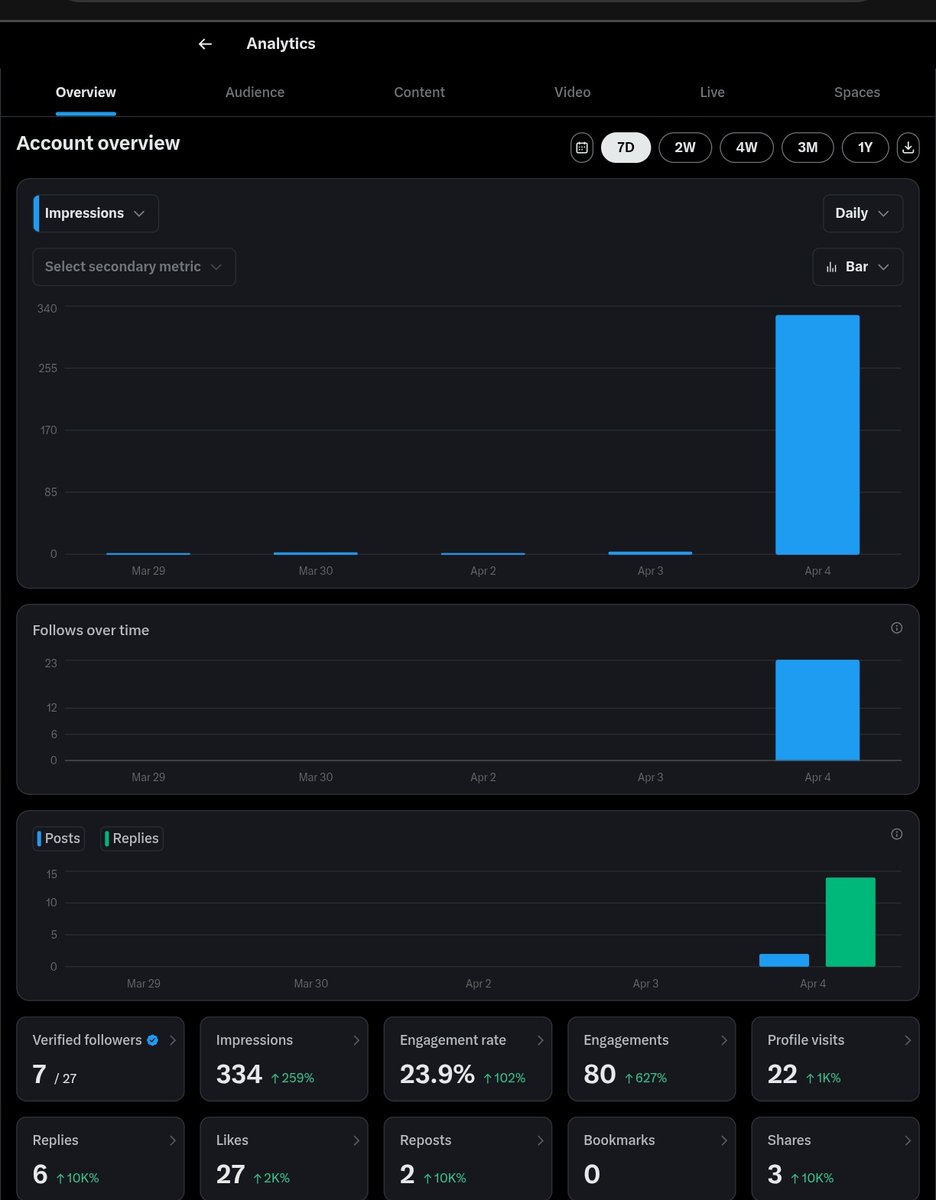Open the Daily granularity dropdown
This screenshot has width=936, height=1200.
(x=863, y=213)
